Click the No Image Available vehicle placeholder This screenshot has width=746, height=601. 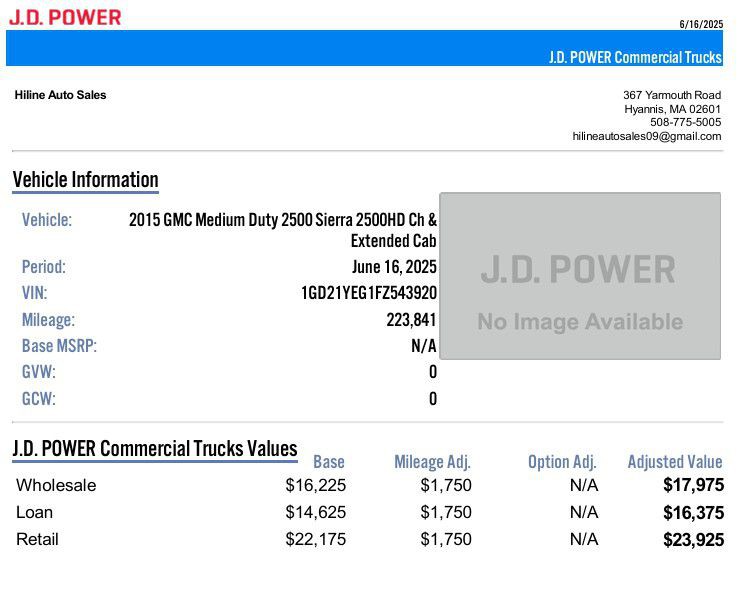coord(580,276)
